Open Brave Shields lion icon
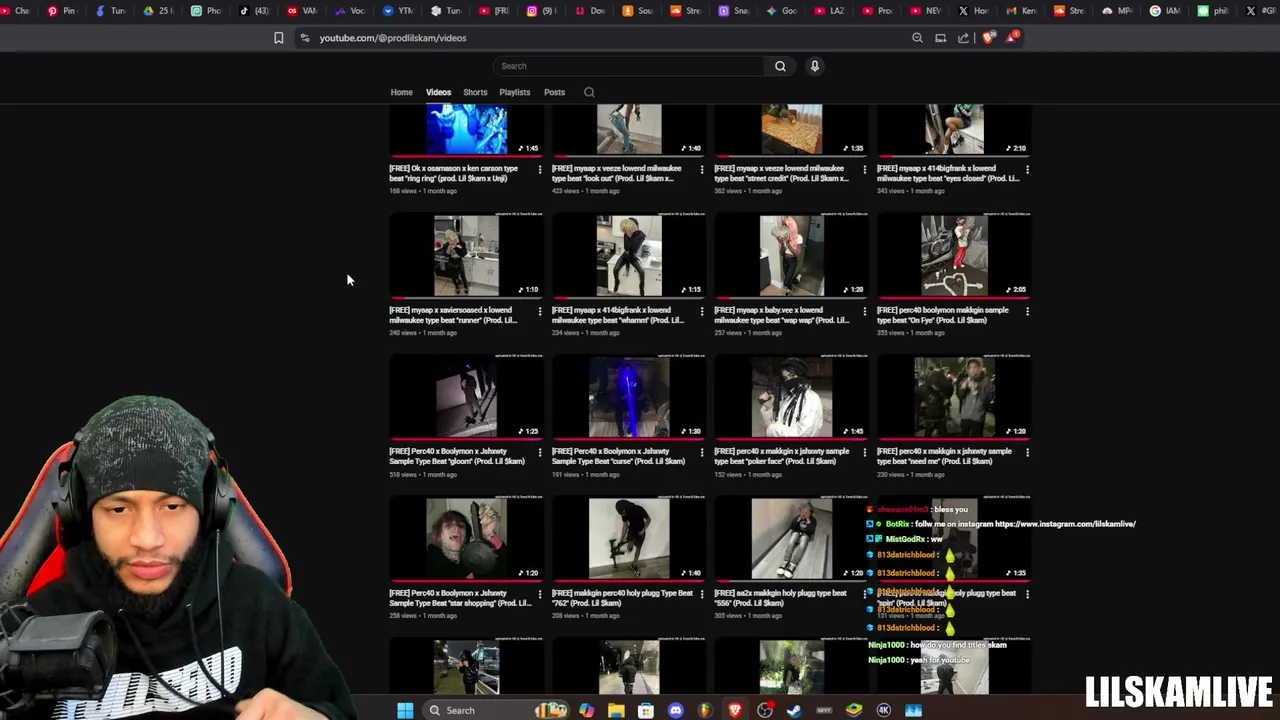Viewport: 1280px width, 720px height. [988, 38]
